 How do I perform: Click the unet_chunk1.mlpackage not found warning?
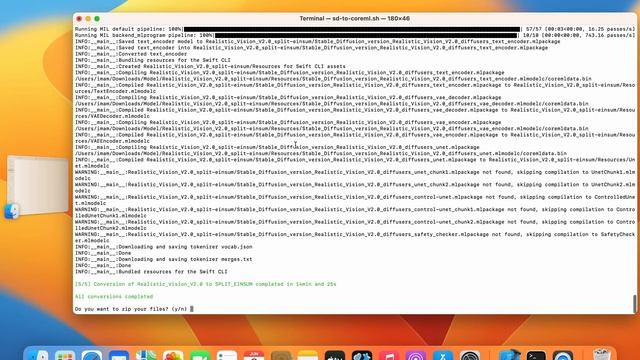coord(355,176)
